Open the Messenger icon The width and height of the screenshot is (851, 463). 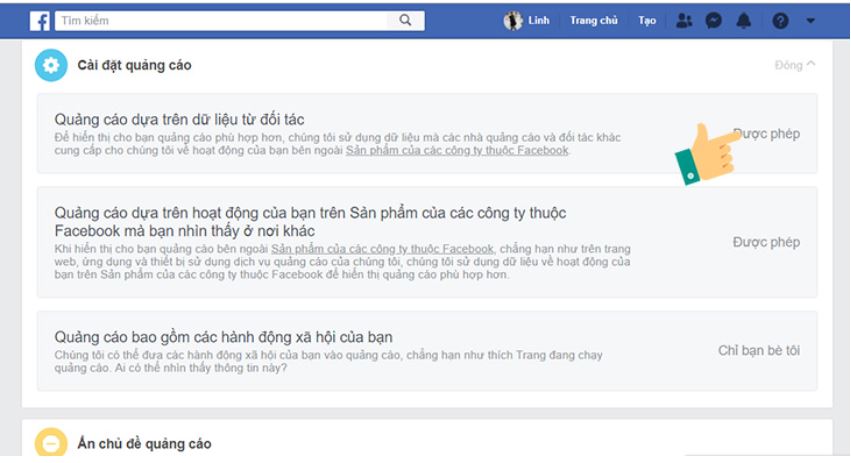714,21
